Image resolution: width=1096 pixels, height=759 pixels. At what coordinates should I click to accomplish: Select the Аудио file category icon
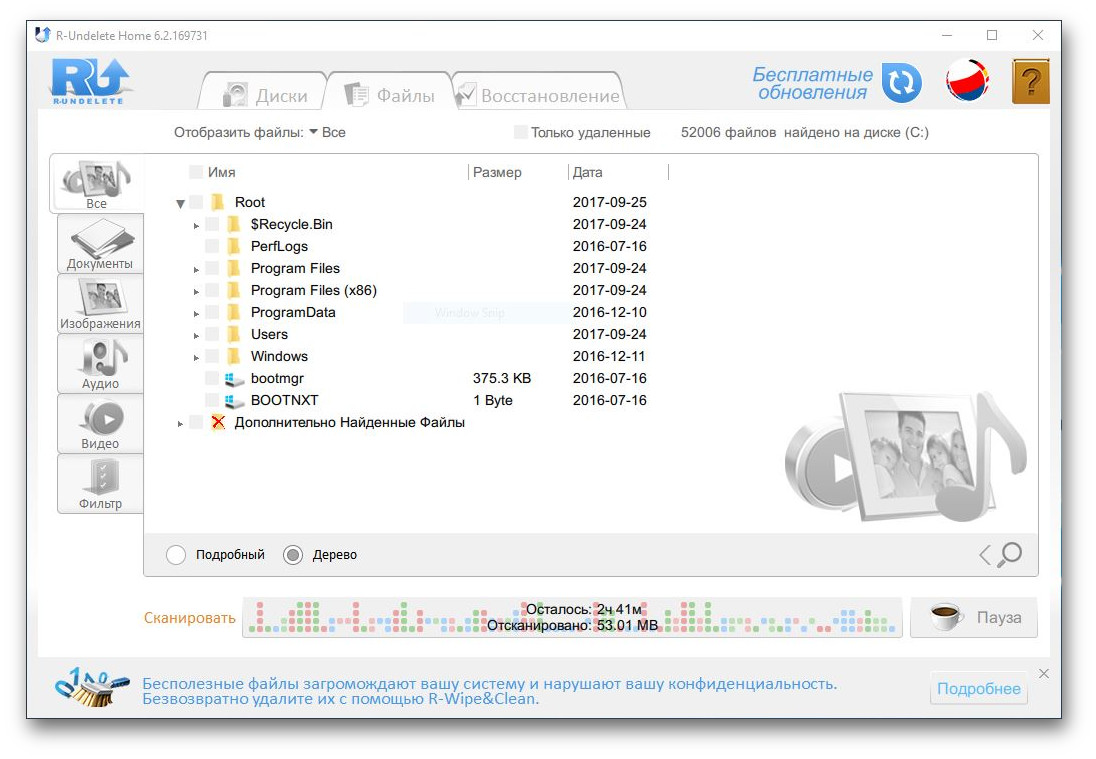(x=101, y=364)
